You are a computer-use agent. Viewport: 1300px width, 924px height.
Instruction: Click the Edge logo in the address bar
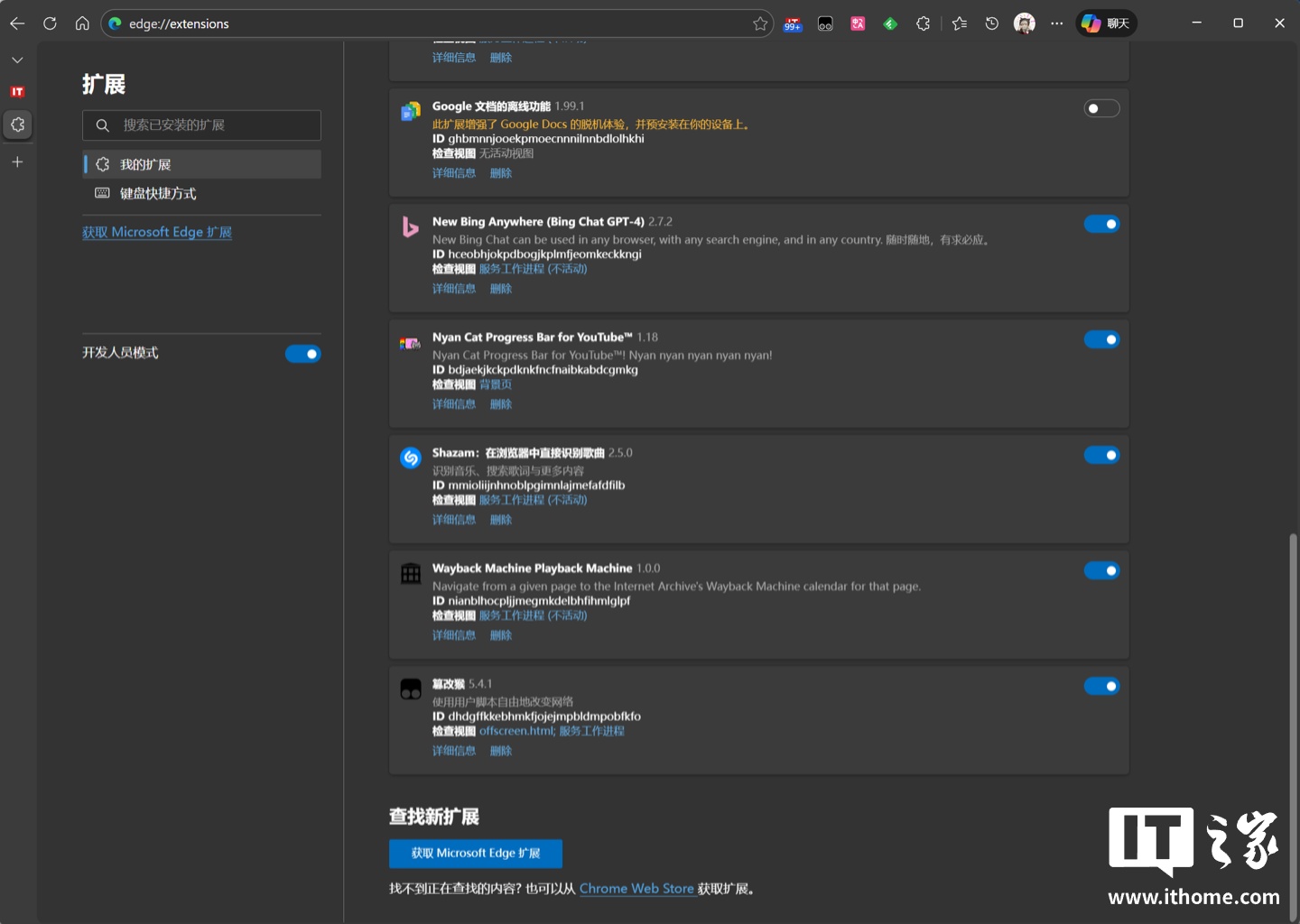click(115, 23)
